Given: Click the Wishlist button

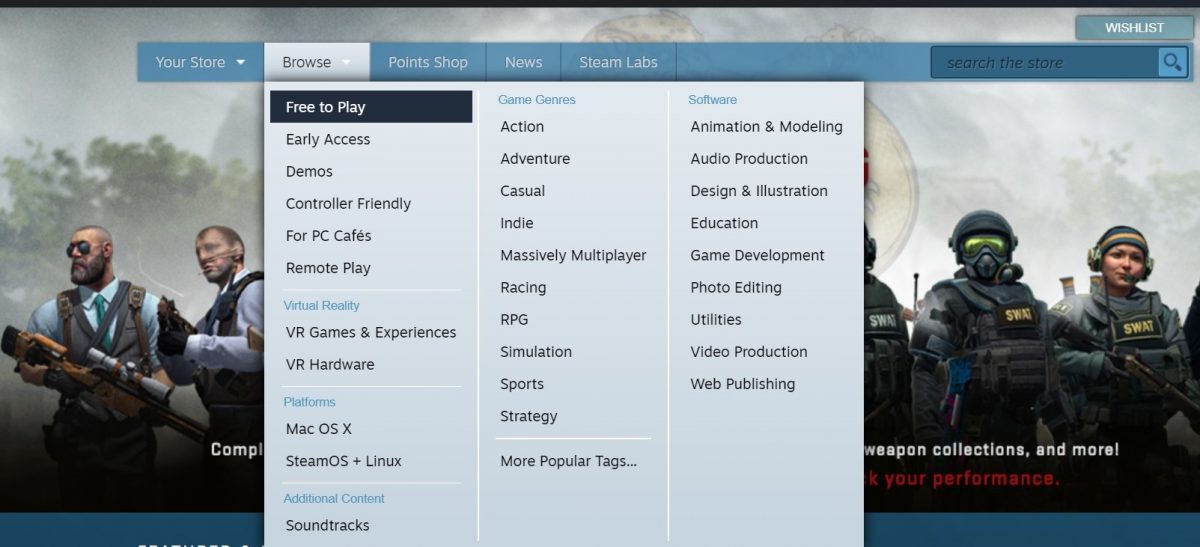Looking at the screenshot, I should 1134,28.
